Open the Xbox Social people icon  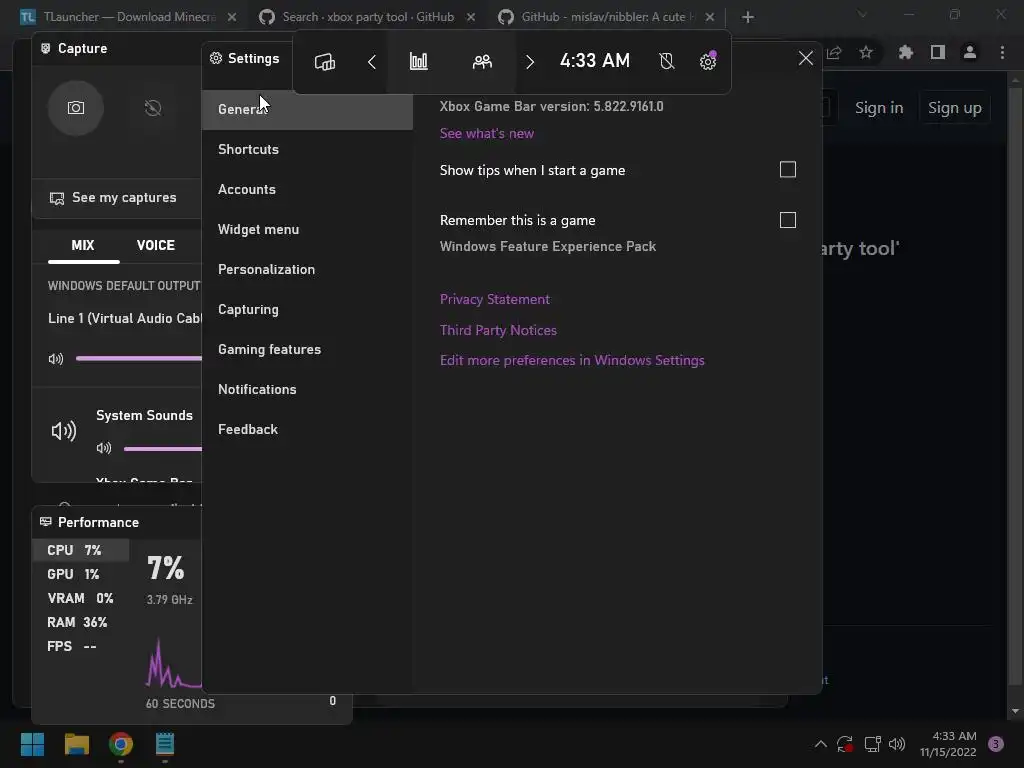482,61
